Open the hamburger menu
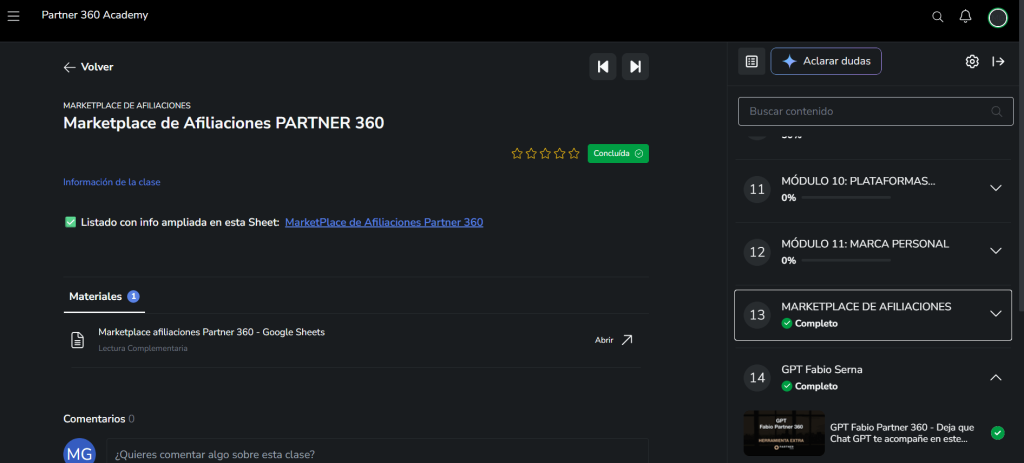Viewport: 1024px width, 463px height. (14, 16)
